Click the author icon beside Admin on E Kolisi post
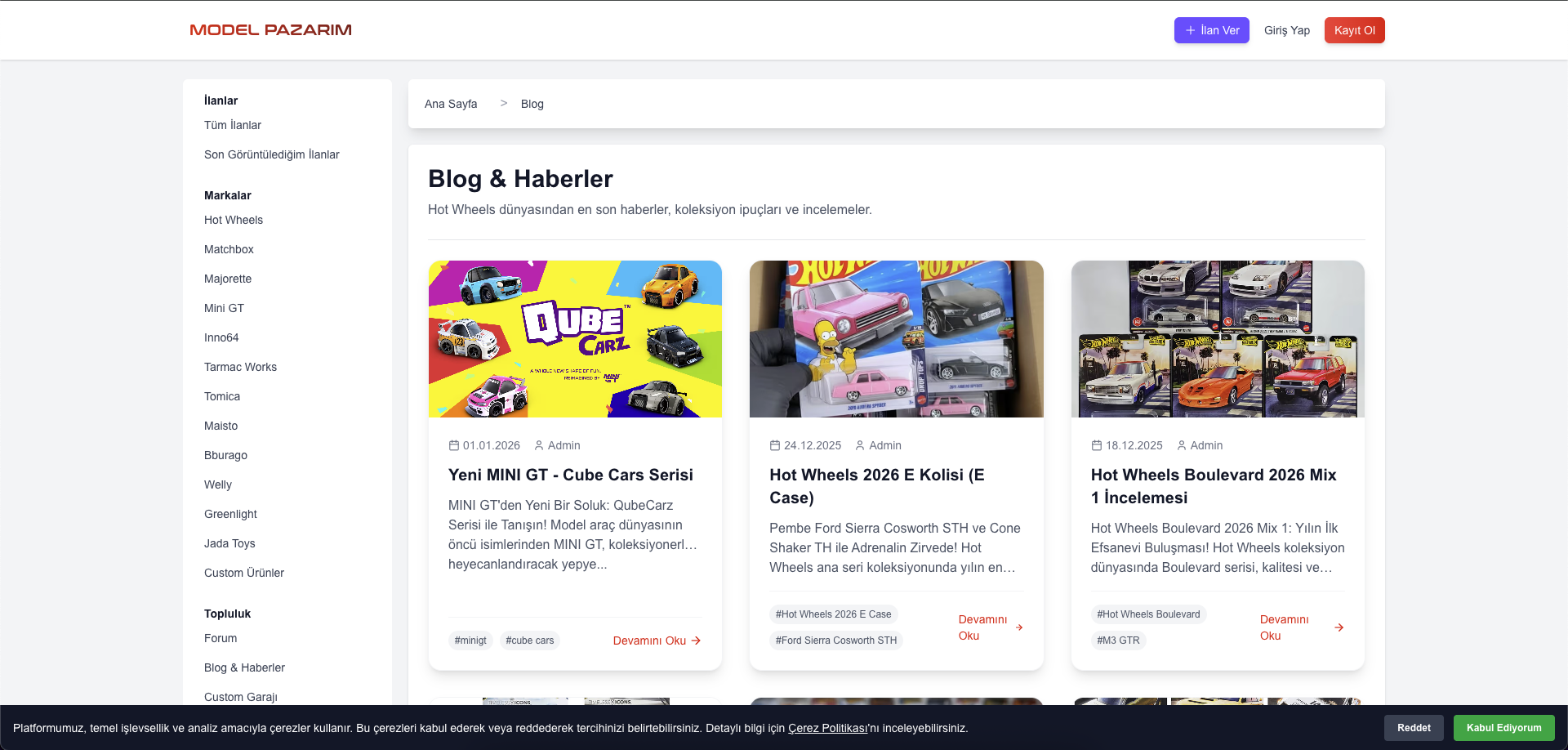Image resolution: width=1568 pixels, height=750 pixels. pyautogui.click(x=860, y=445)
